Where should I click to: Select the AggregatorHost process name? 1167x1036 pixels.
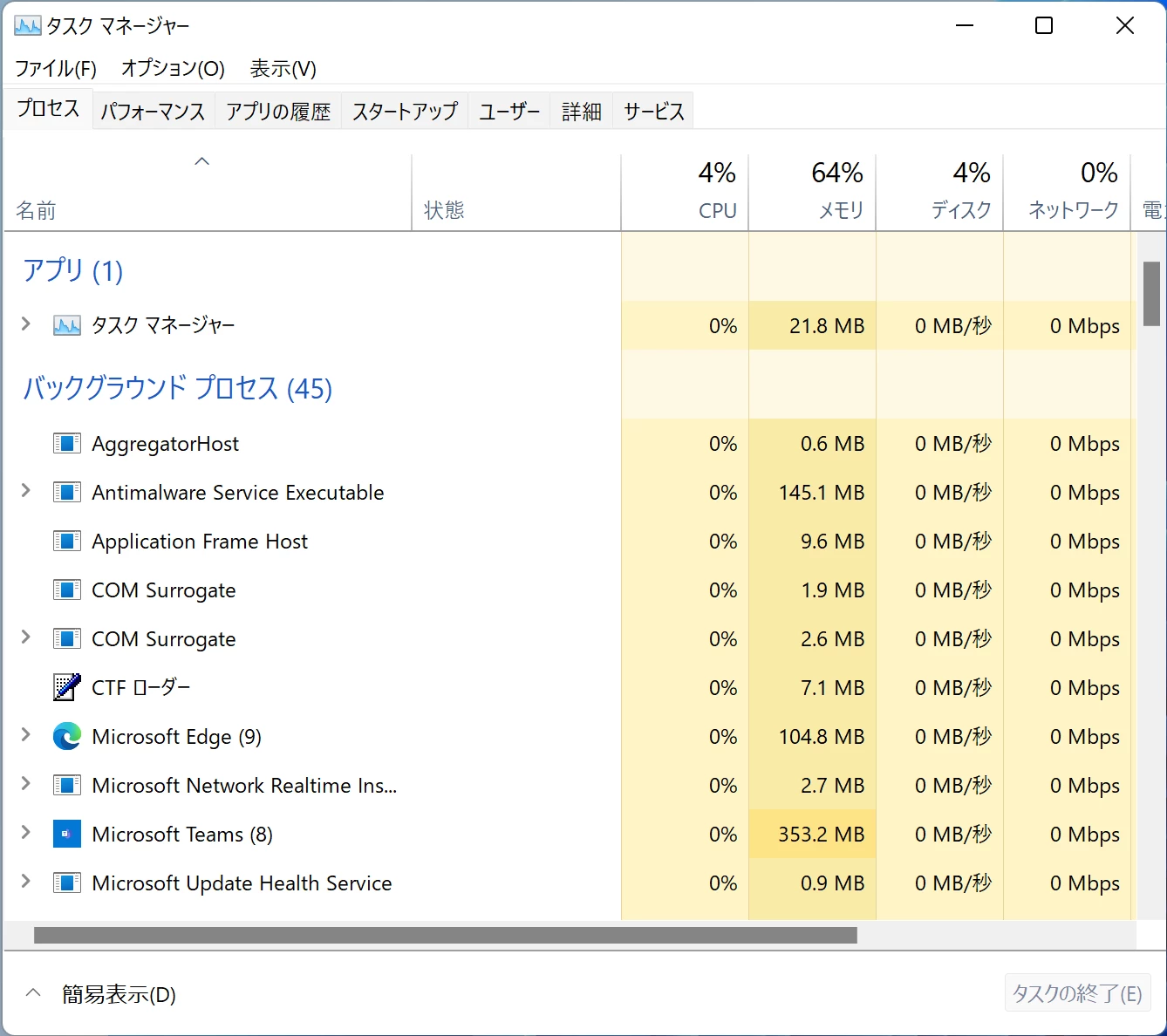[x=165, y=444]
